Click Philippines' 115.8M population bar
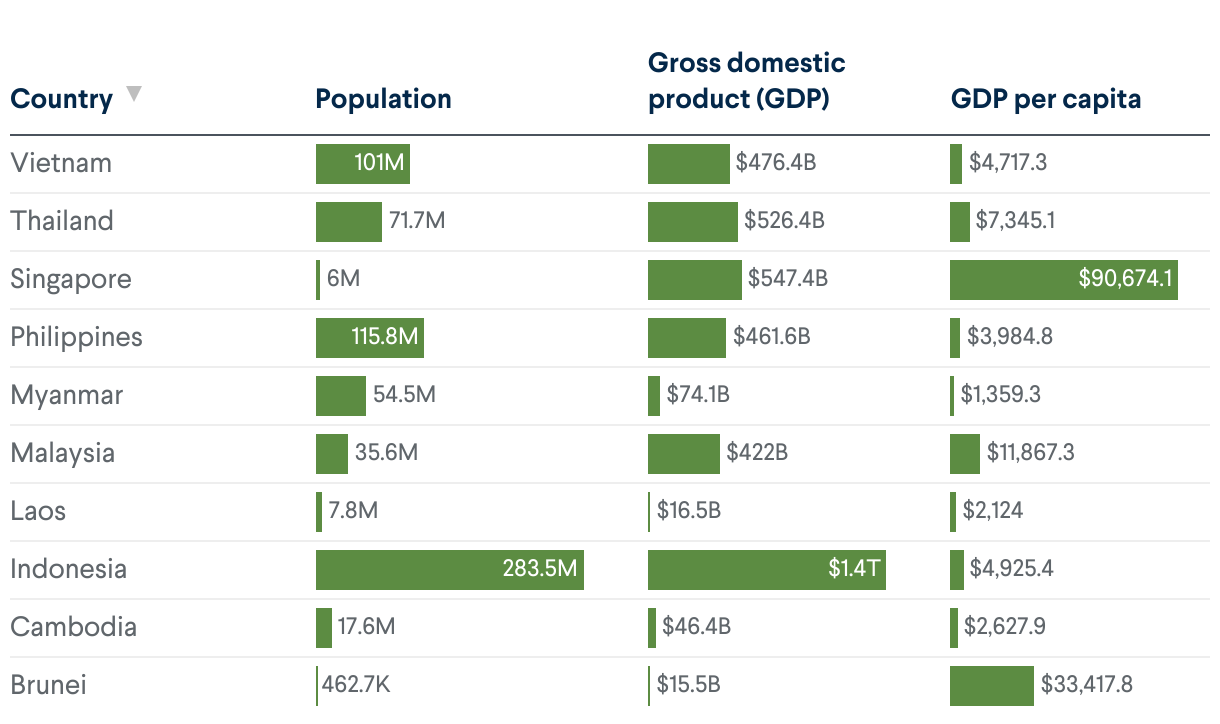This screenshot has width=1220, height=724. pos(369,337)
